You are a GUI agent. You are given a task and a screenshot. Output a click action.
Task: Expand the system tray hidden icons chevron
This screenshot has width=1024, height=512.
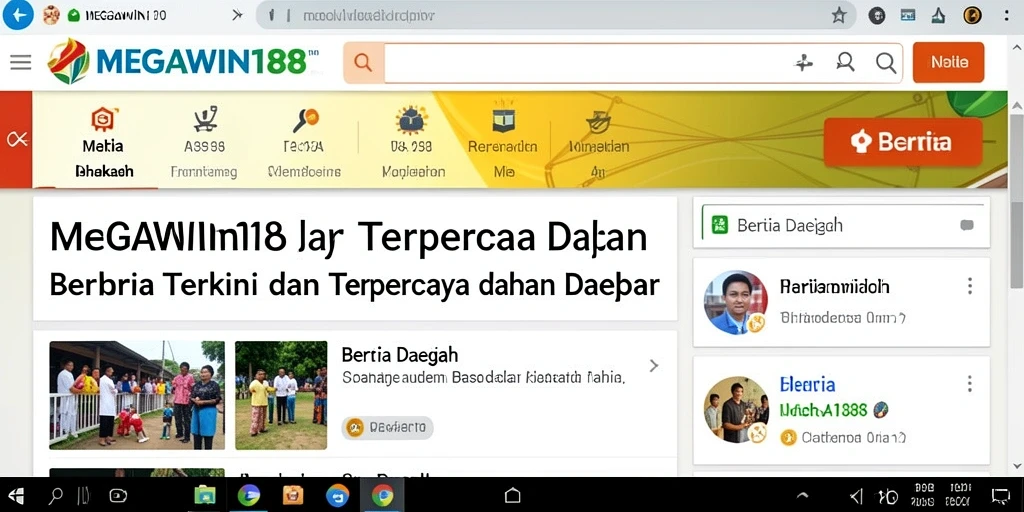(x=803, y=496)
